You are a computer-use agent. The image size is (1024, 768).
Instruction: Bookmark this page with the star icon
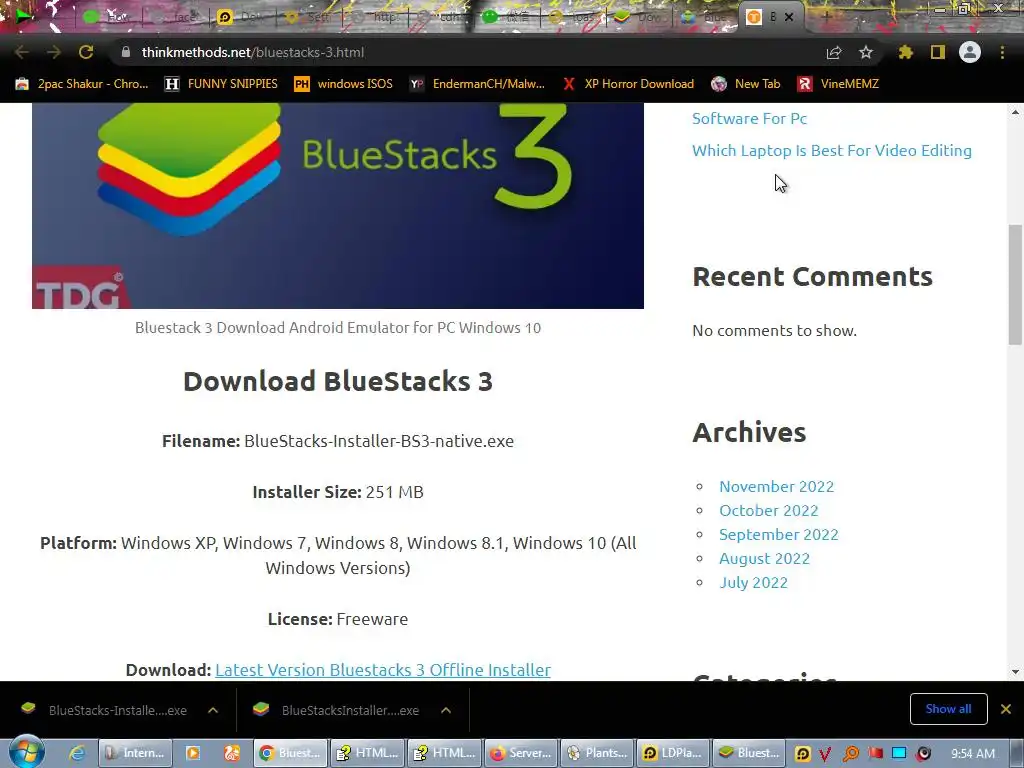tap(865, 52)
